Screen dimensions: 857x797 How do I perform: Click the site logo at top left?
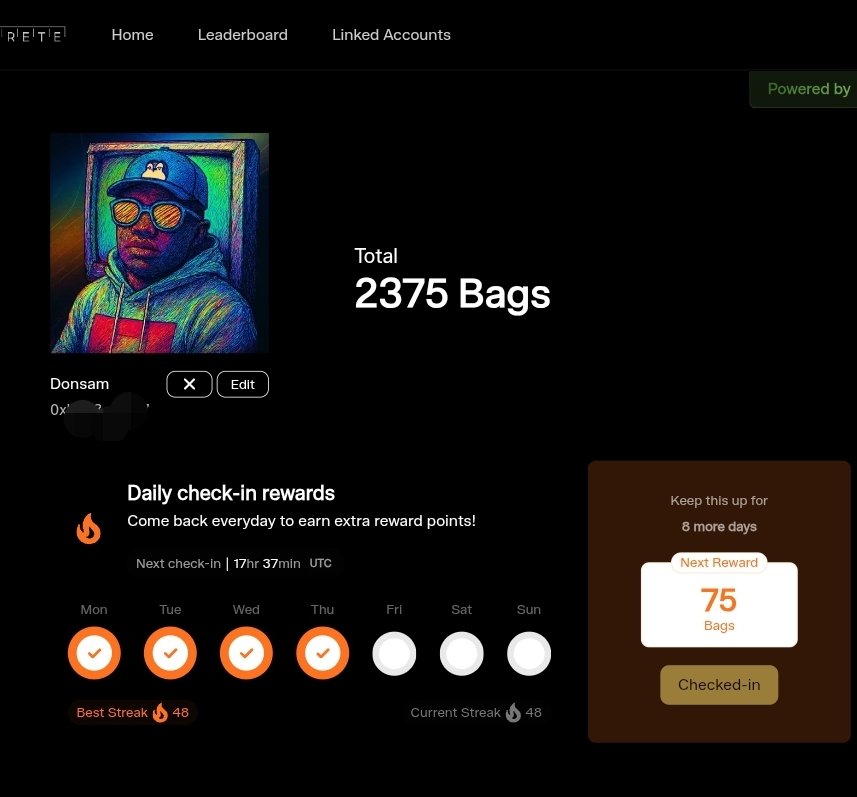(x=33, y=36)
